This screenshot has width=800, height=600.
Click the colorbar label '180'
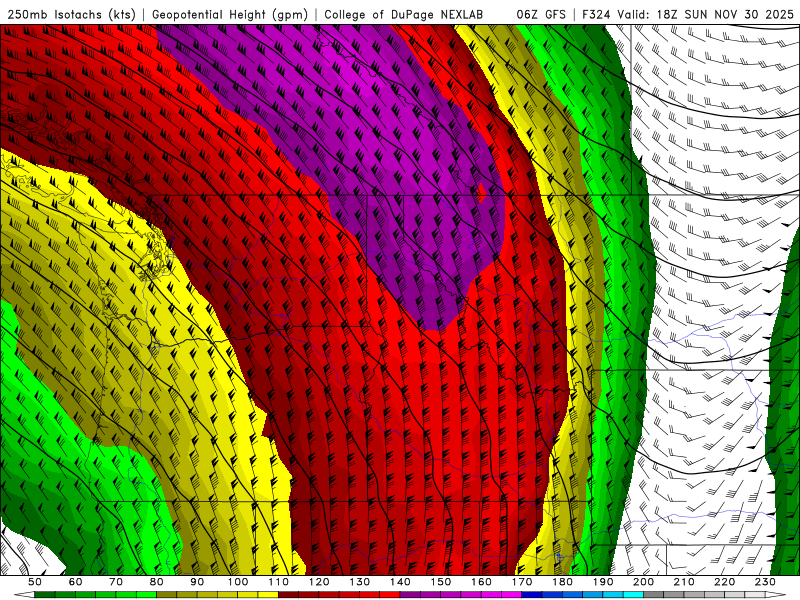pyautogui.click(x=562, y=582)
